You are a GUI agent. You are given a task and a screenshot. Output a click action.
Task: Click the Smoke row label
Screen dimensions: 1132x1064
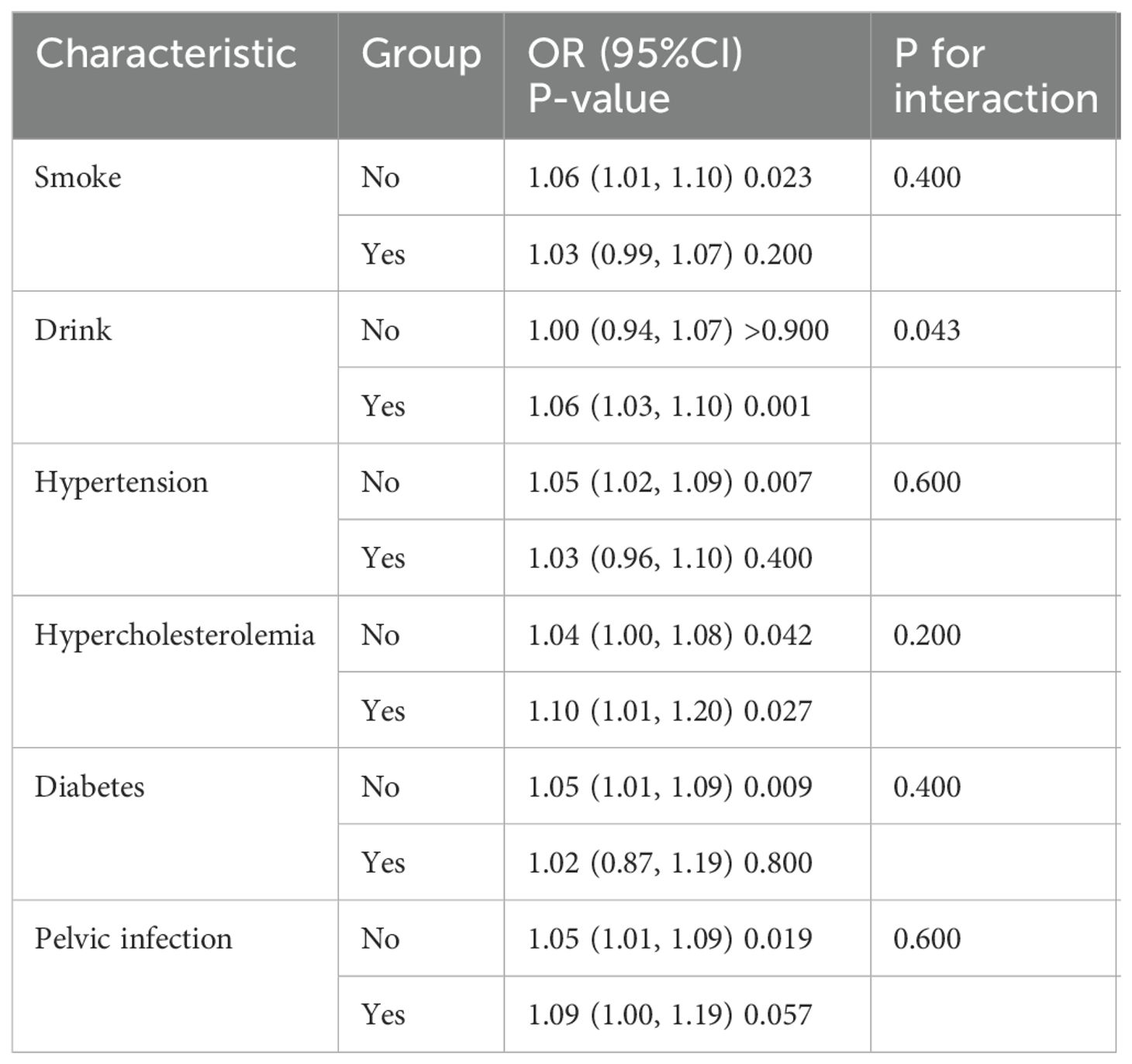tap(78, 178)
